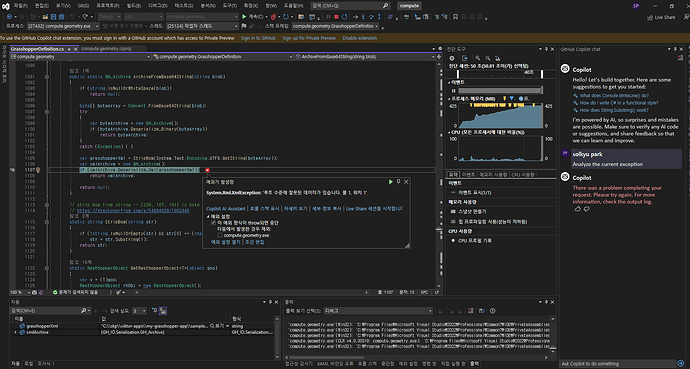Screen dimensions: 690x369
Task: Pin the exception popup window
Action: [x=398, y=182]
